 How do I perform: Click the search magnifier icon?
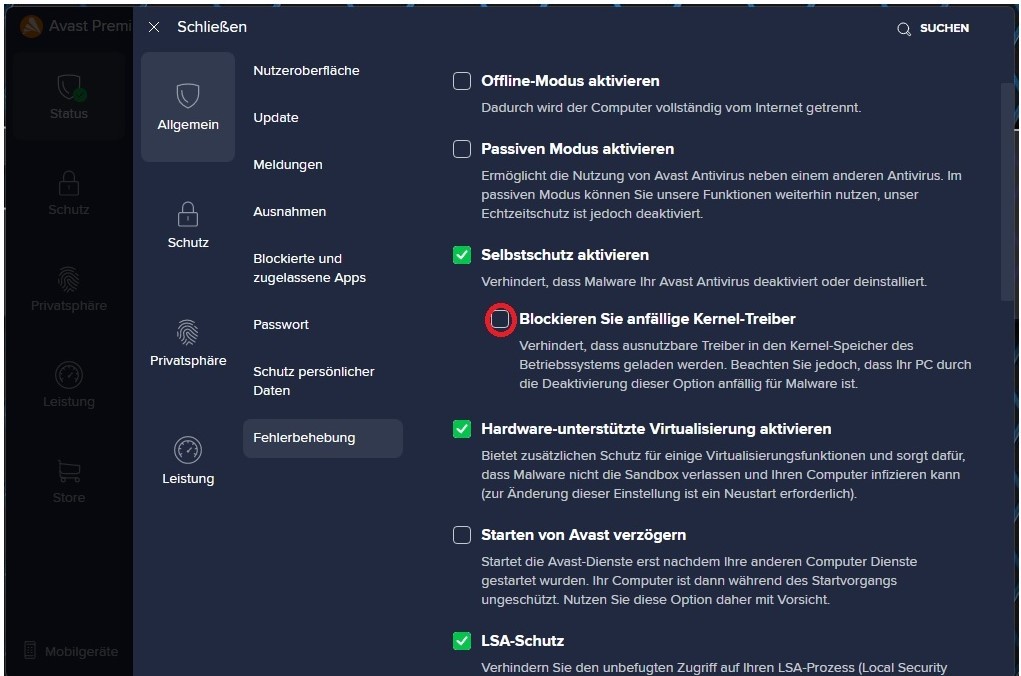tap(904, 29)
